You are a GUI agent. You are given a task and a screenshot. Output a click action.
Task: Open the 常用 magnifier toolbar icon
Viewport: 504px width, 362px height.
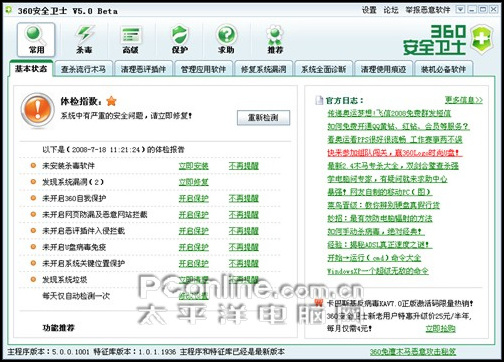pyautogui.click(x=36, y=40)
